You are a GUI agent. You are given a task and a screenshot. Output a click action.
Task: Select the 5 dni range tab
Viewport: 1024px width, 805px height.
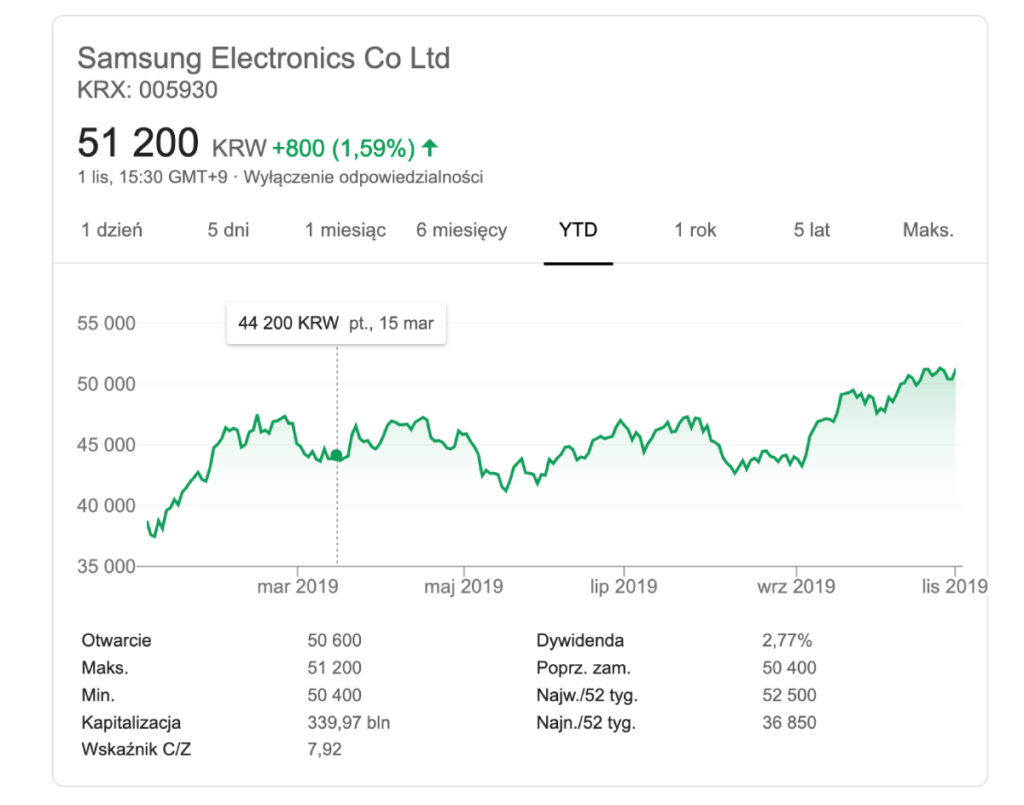pyautogui.click(x=229, y=230)
